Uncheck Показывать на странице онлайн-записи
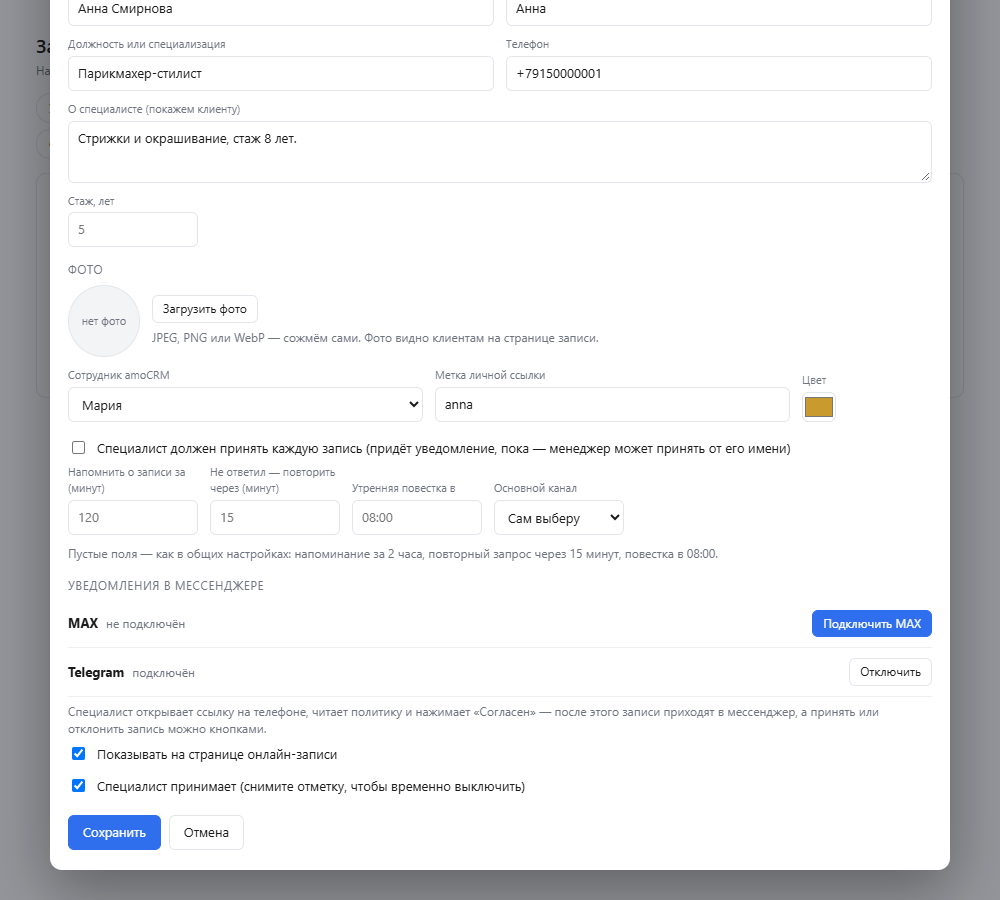 [x=78, y=754]
